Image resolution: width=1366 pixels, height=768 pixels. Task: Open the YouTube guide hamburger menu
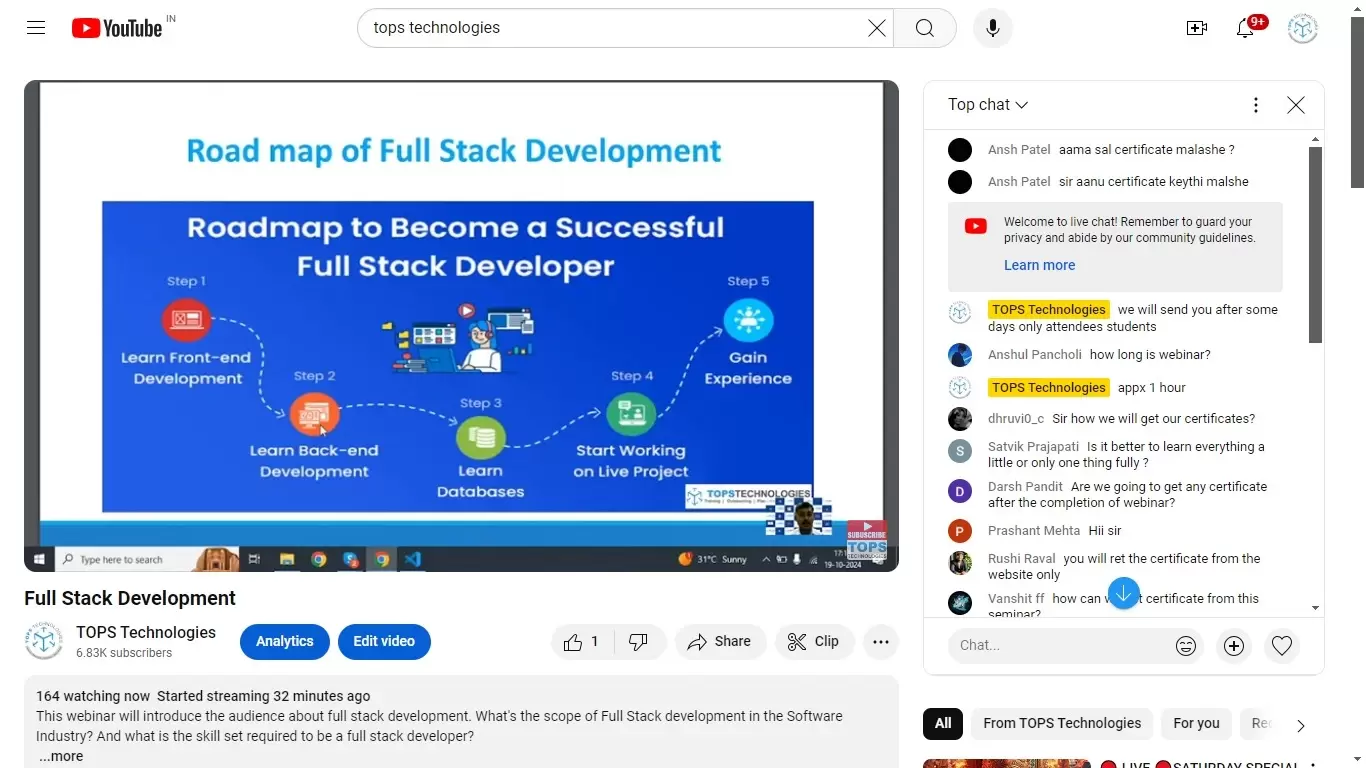pos(36,28)
